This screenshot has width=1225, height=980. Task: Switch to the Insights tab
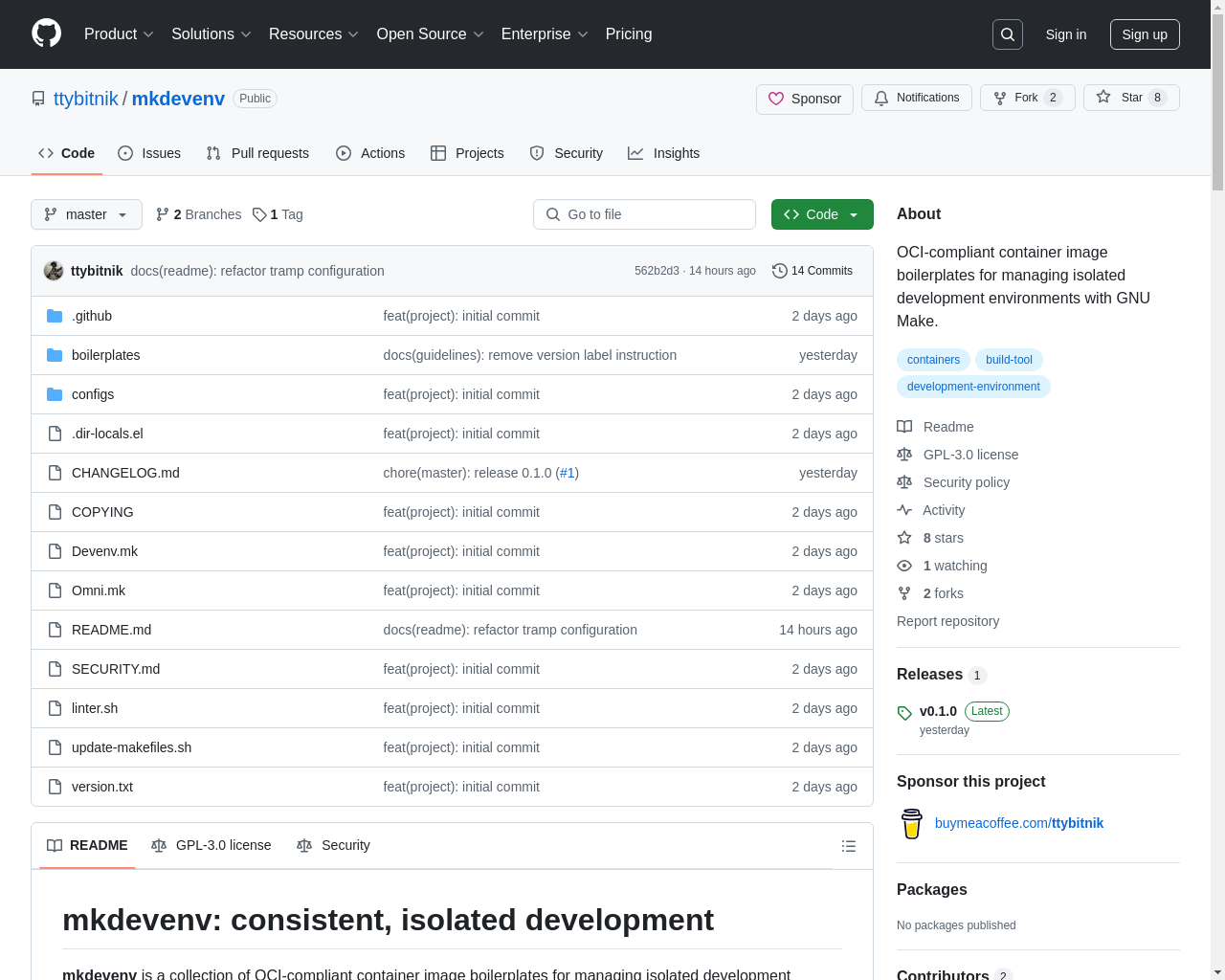pos(664,153)
